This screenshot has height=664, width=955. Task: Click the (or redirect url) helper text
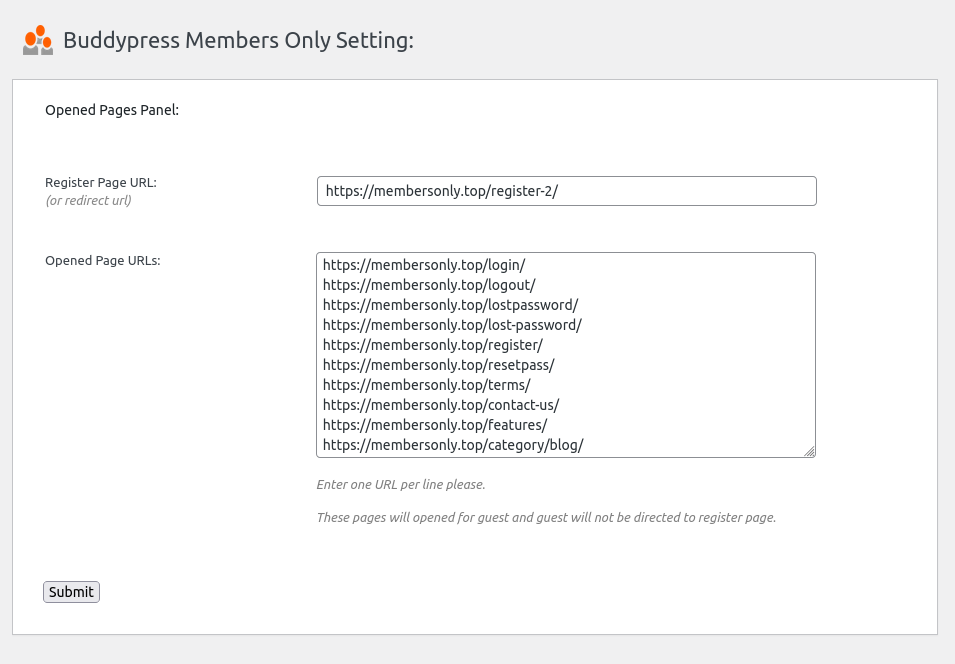87,200
